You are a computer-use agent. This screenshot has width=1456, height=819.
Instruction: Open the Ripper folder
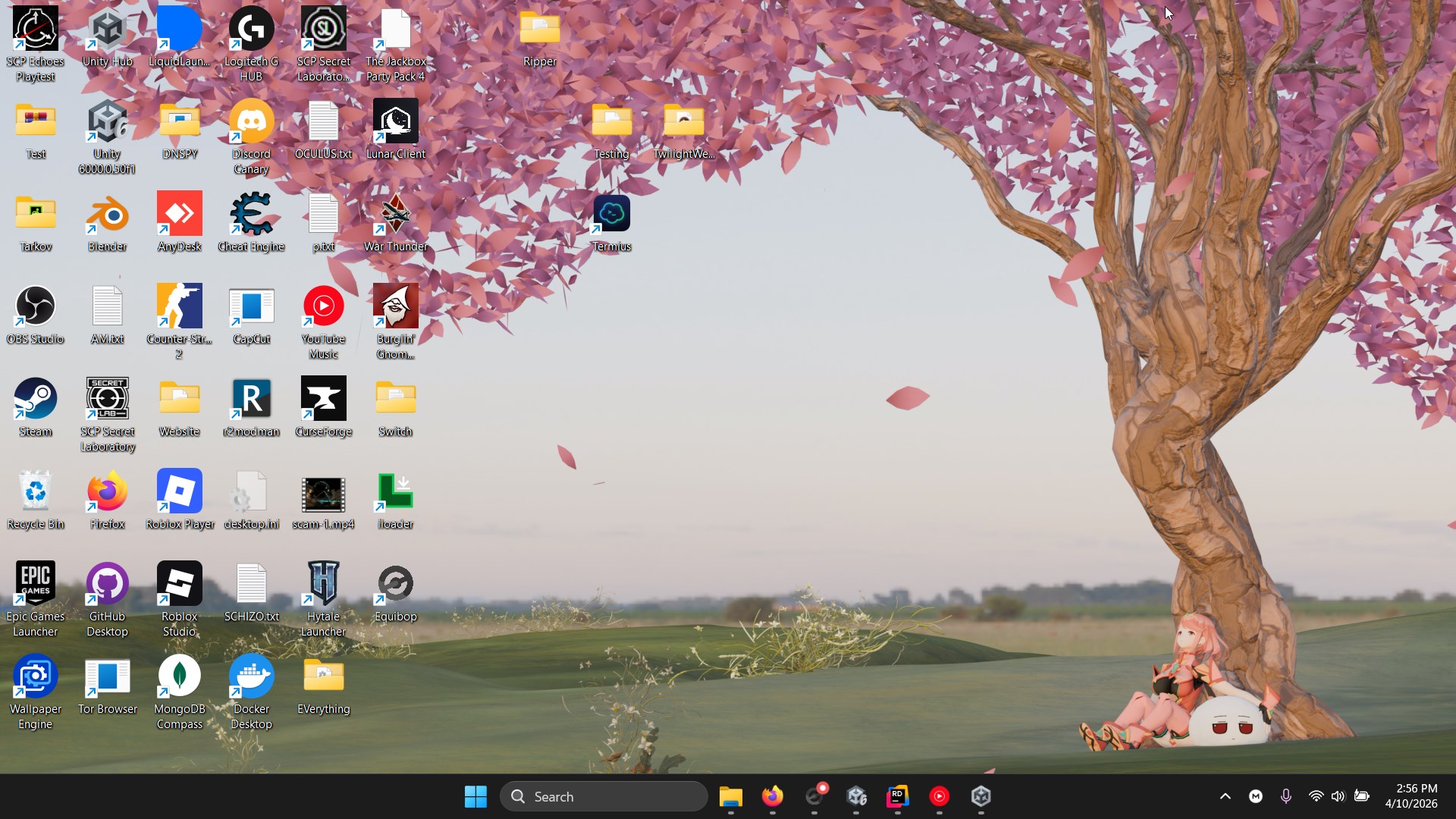540,38
